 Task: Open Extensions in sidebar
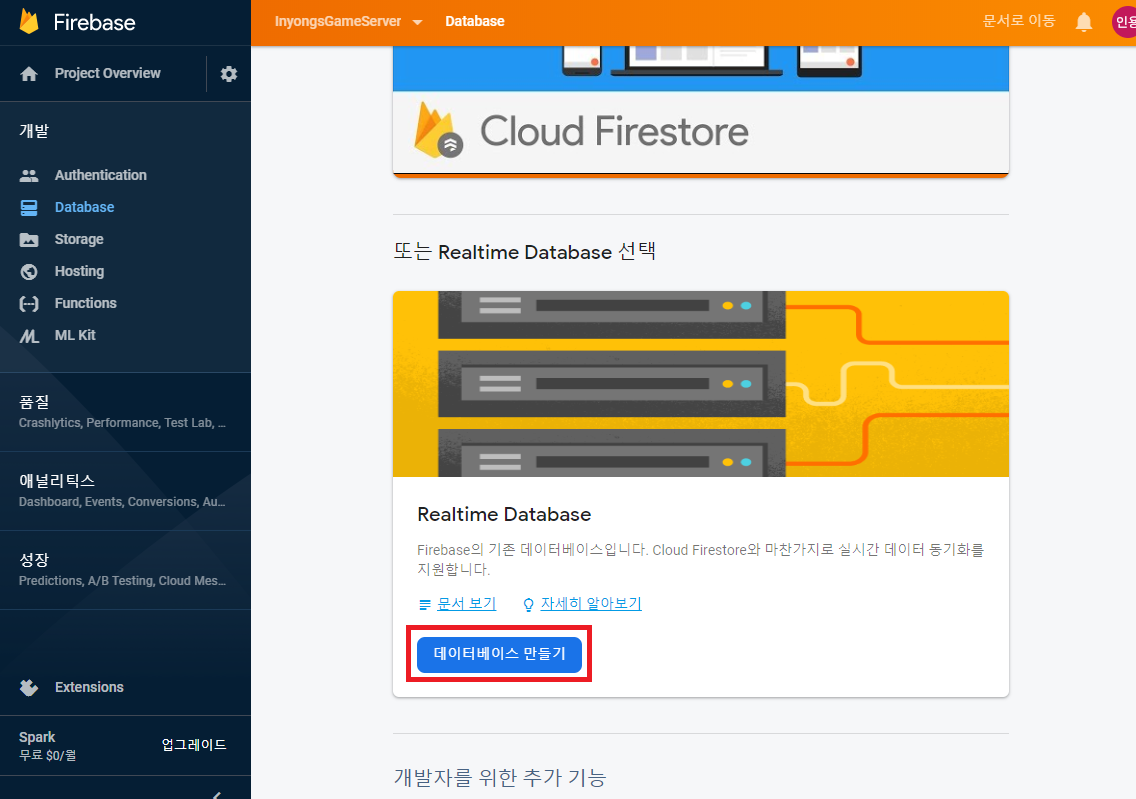(89, 687)
